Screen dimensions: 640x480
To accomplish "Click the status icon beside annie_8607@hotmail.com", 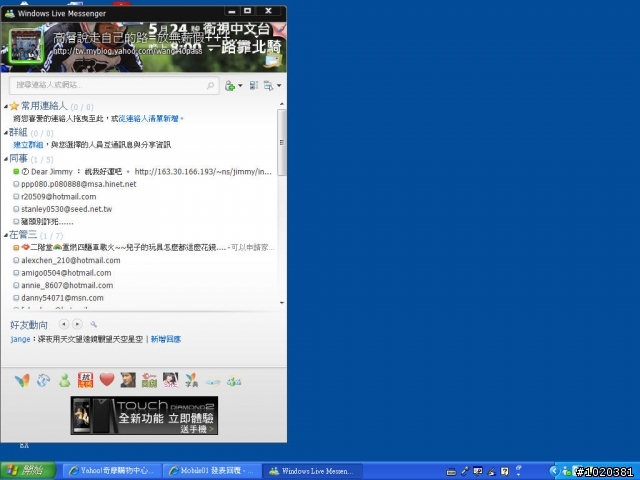I will 16,285.
